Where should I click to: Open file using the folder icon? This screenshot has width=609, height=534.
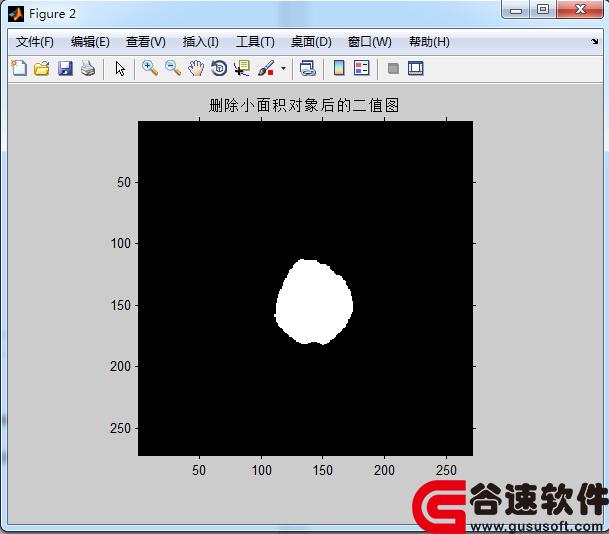42,68
